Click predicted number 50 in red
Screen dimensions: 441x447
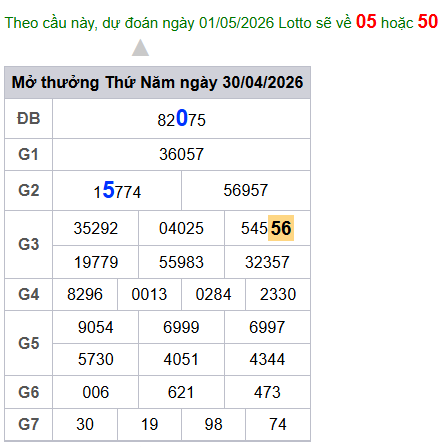coord(428,22)
